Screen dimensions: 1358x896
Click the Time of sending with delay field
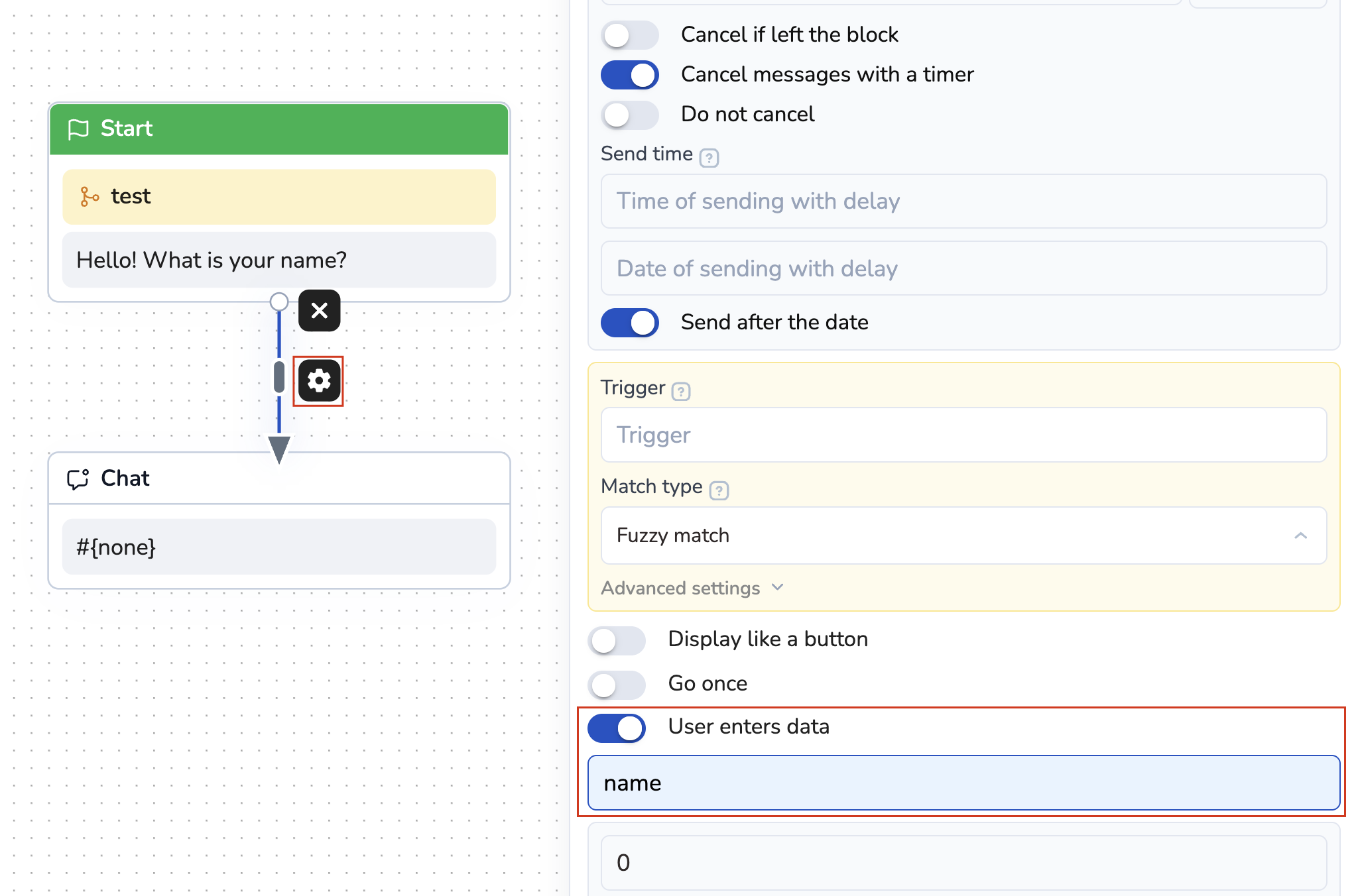963,201
